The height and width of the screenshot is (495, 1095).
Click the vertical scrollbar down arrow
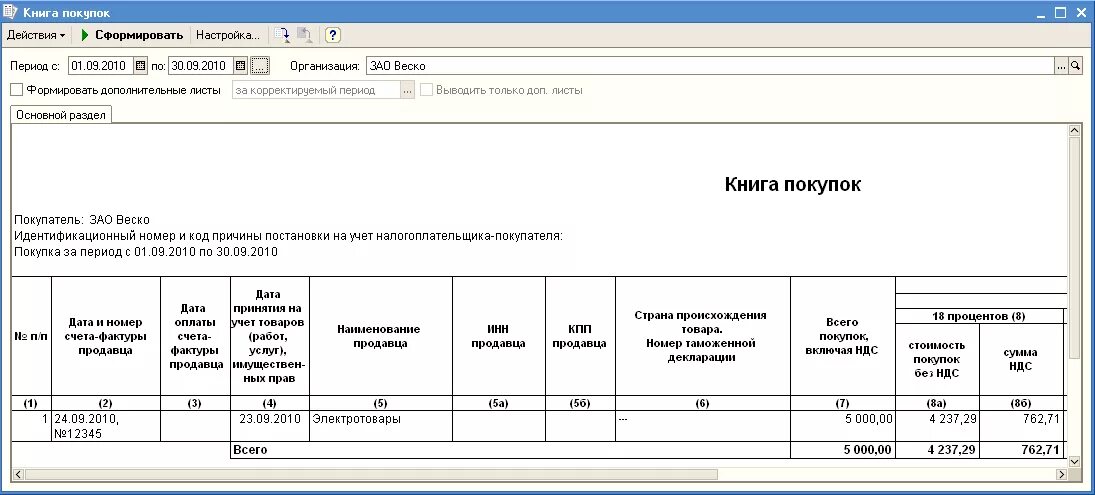point(1075,461)
